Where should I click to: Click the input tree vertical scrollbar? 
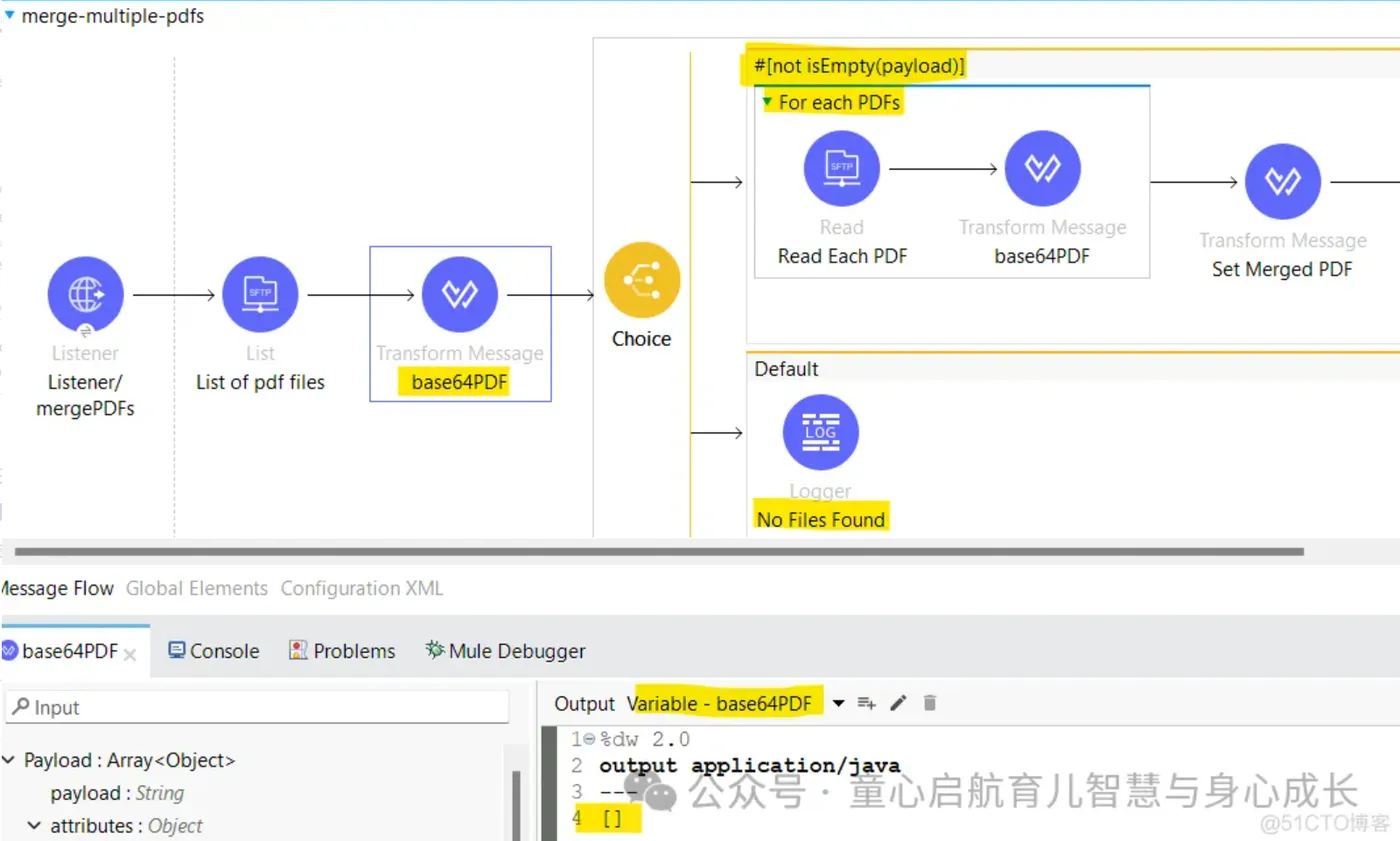pos(517,805)
